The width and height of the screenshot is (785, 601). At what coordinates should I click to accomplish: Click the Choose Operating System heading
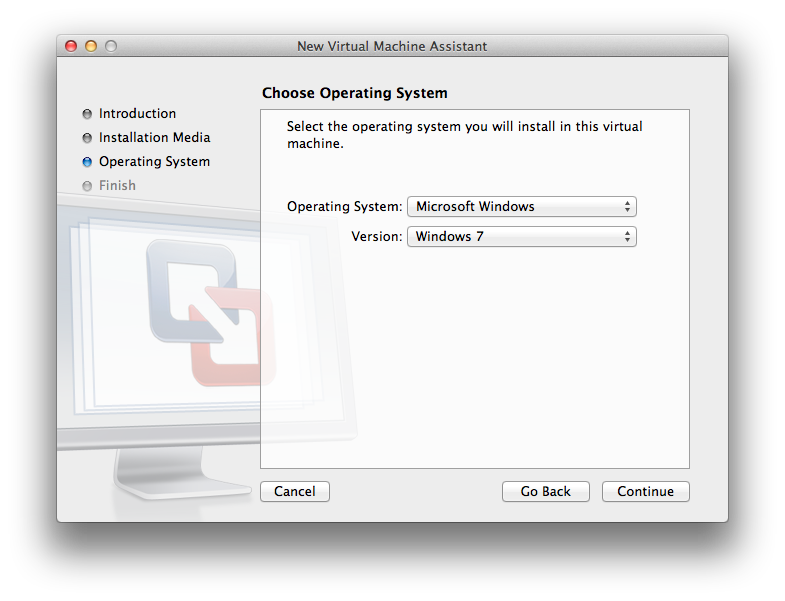(354, 93)
